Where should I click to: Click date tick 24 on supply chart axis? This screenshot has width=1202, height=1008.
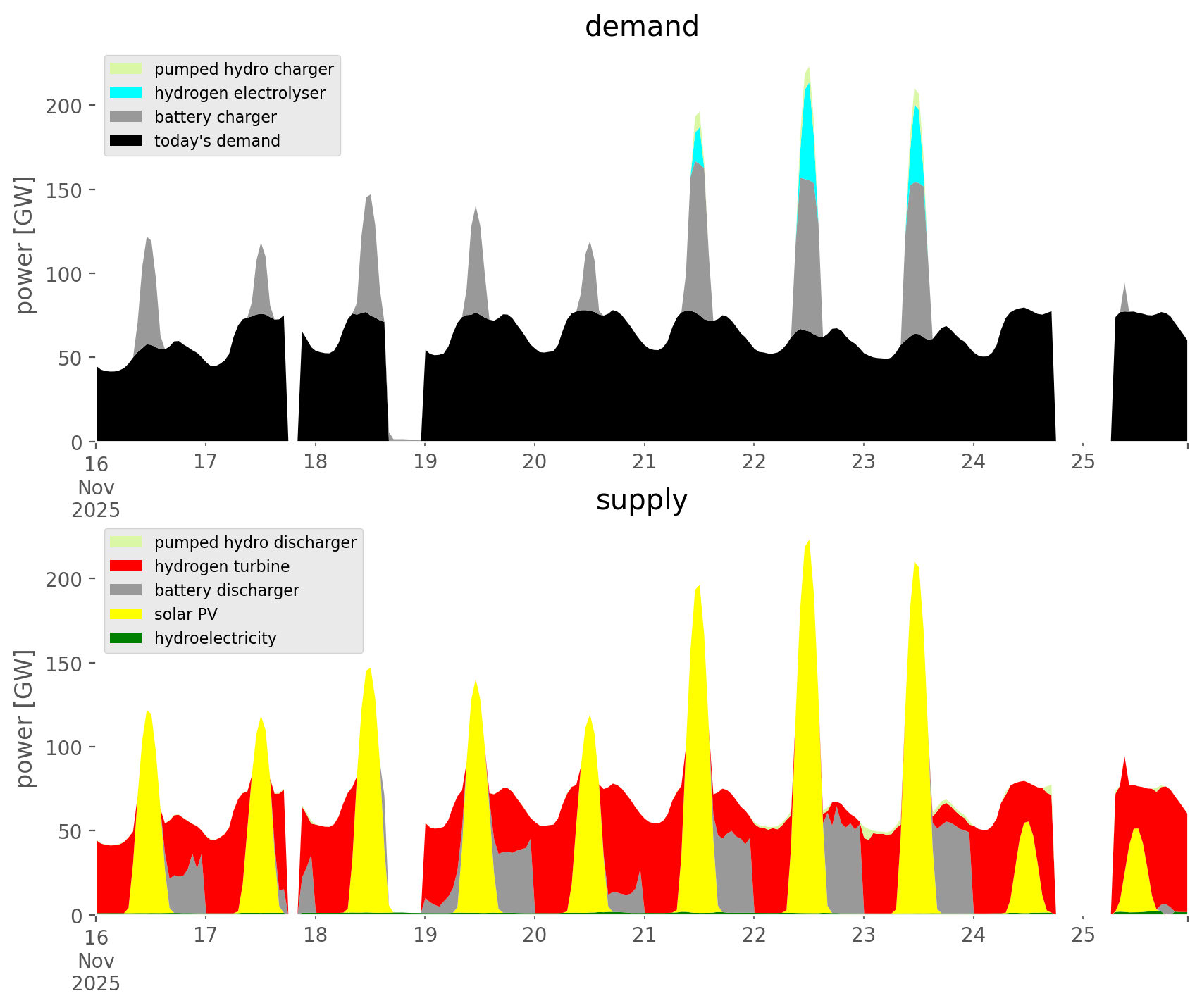(x=973, y=935)
